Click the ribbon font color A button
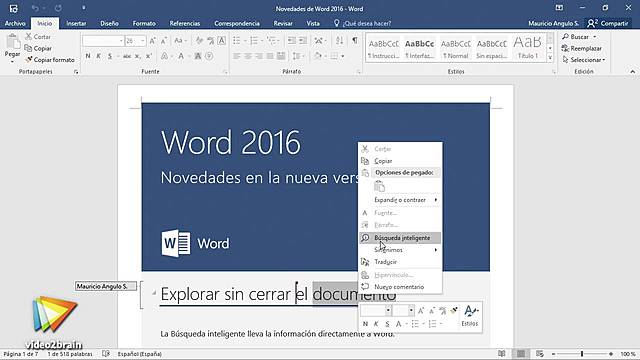This screenshot has width=640, height=360. [181, 56]
